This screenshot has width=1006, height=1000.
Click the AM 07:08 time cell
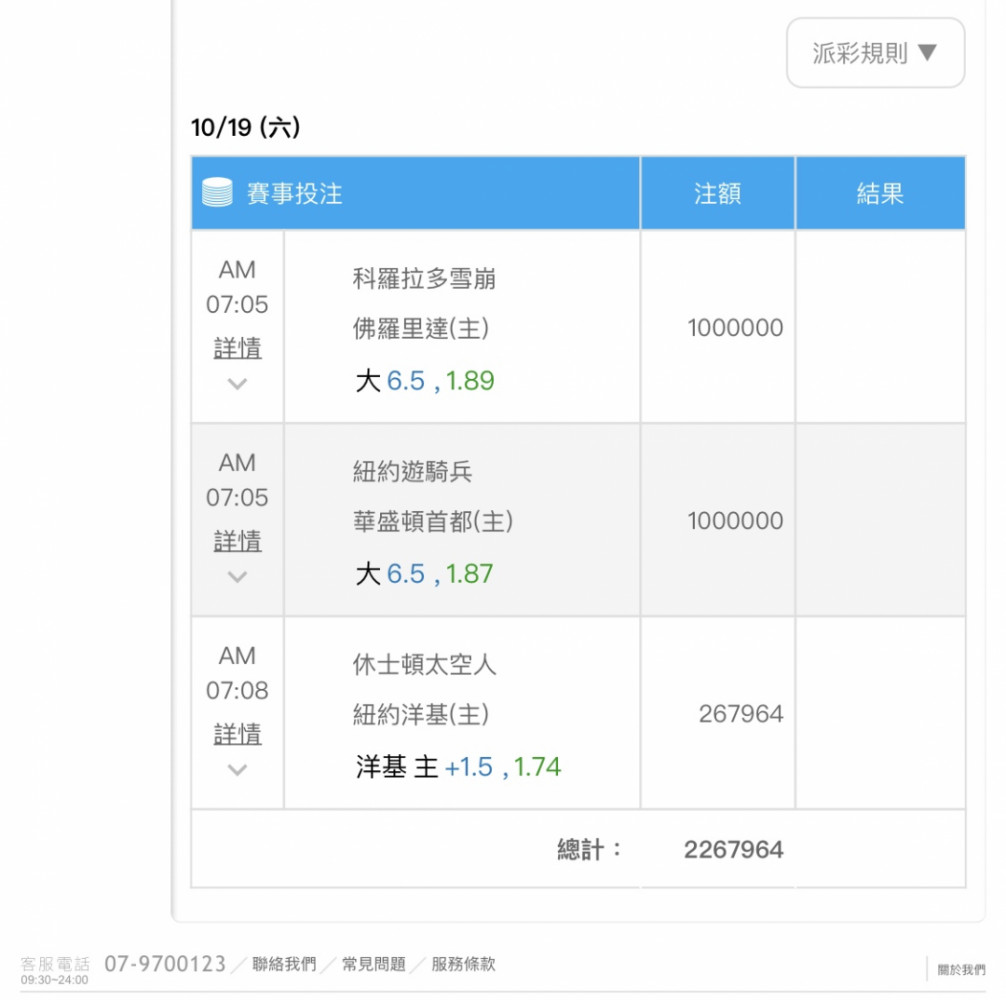237,673
